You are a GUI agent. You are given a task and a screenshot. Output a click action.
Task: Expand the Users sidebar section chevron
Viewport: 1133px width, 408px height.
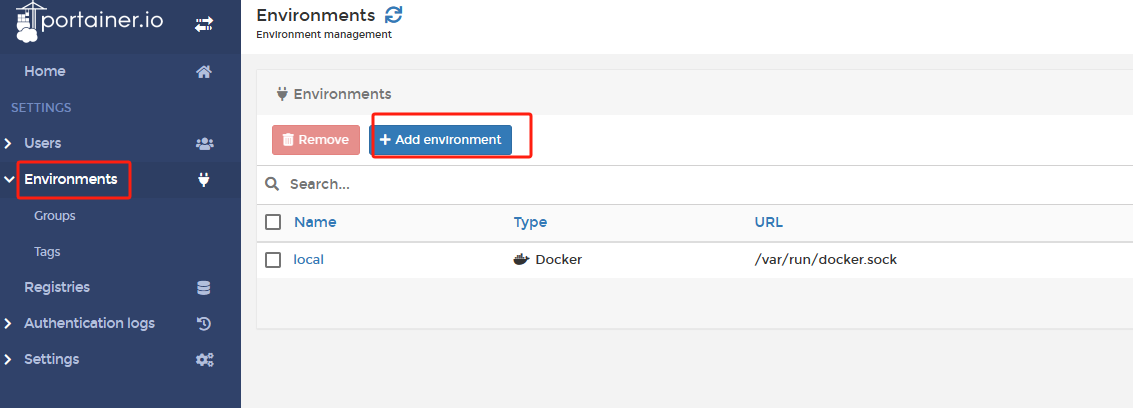pos(8,144)
